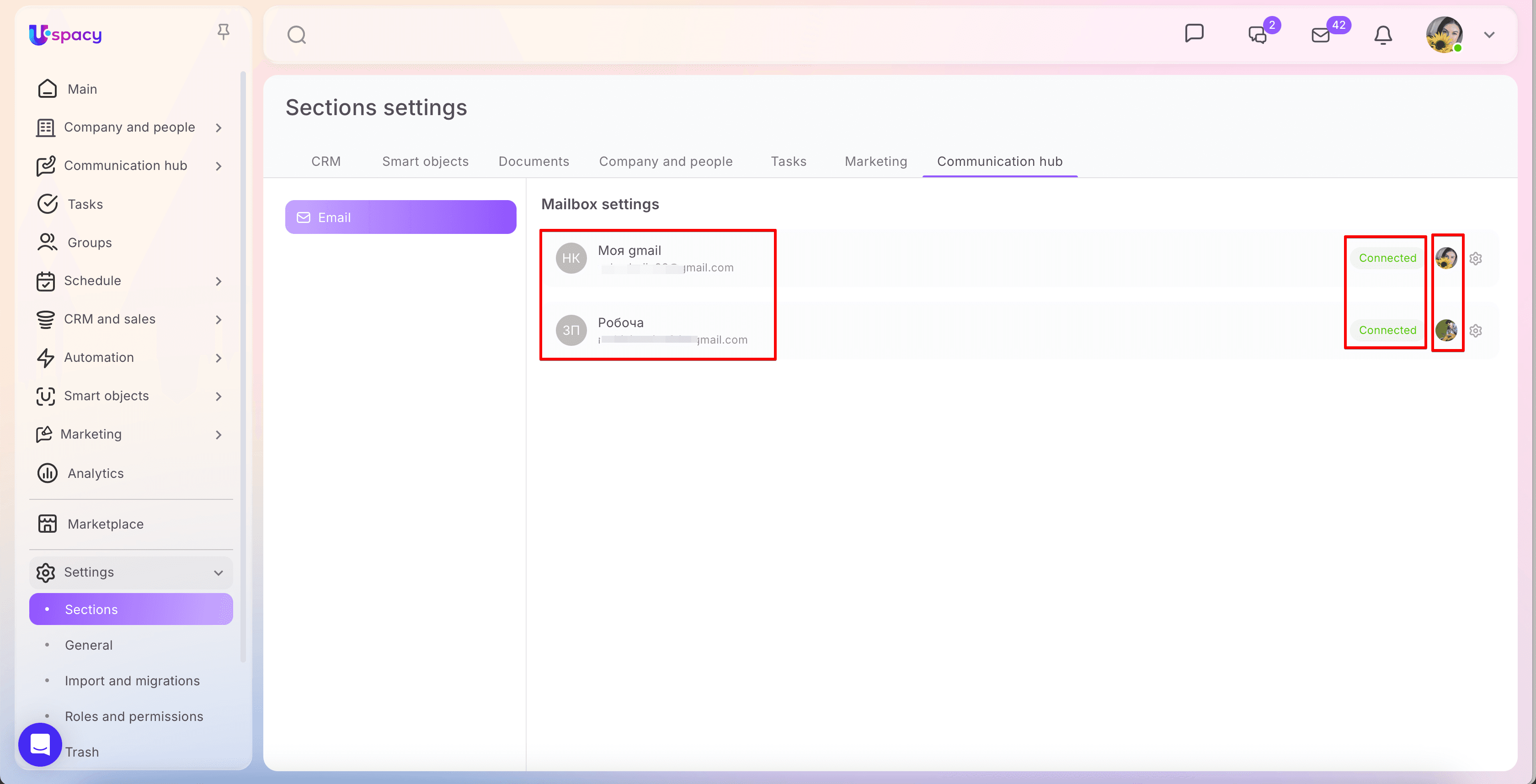Open the Marketplace sidebar item
Screen dimensions: 1536x784
click(x=106, y=524)
